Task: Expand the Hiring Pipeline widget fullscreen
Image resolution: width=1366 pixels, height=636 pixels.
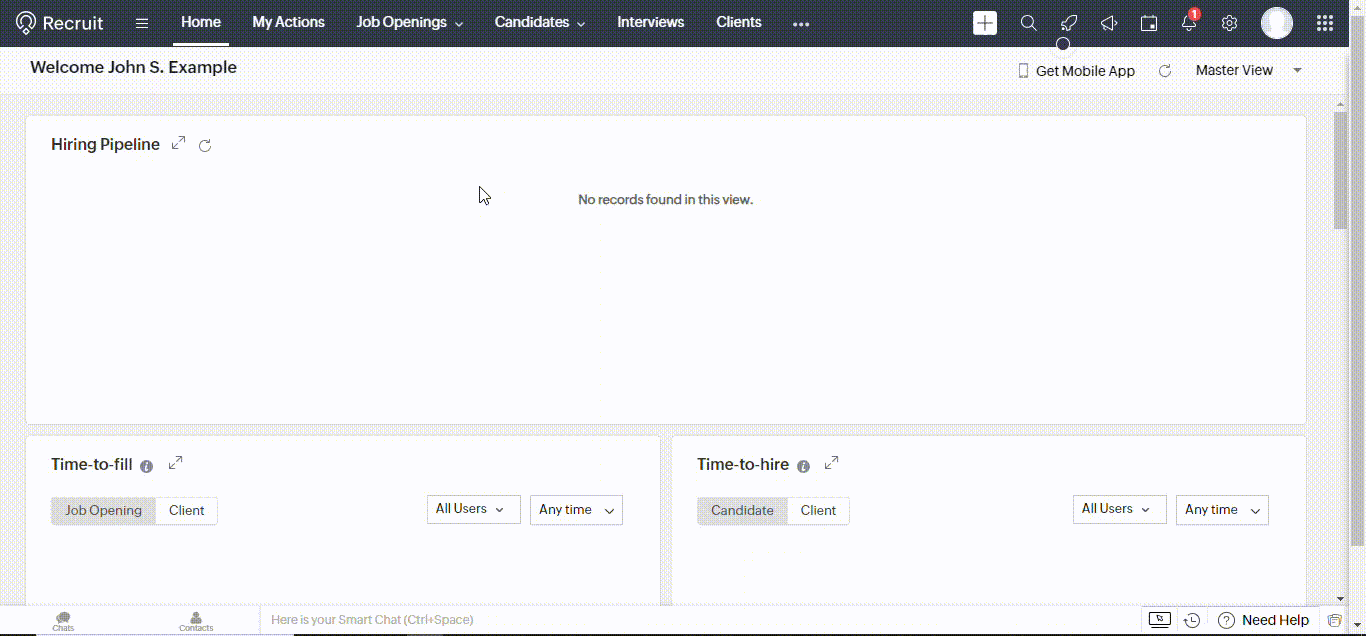Action: (x=179, y=143)
